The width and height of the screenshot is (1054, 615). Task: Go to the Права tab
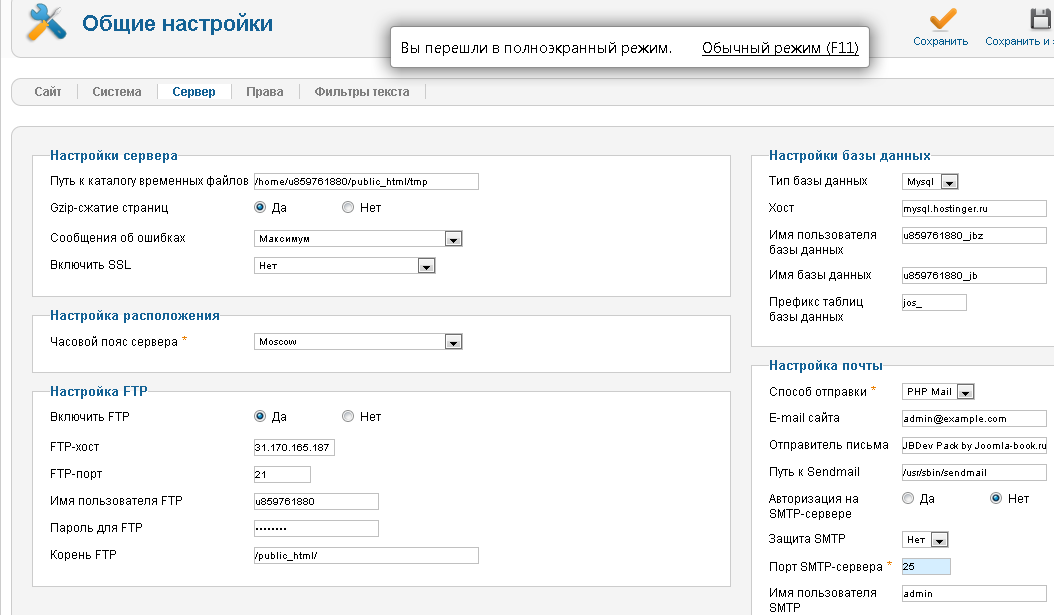pos(265,92)
